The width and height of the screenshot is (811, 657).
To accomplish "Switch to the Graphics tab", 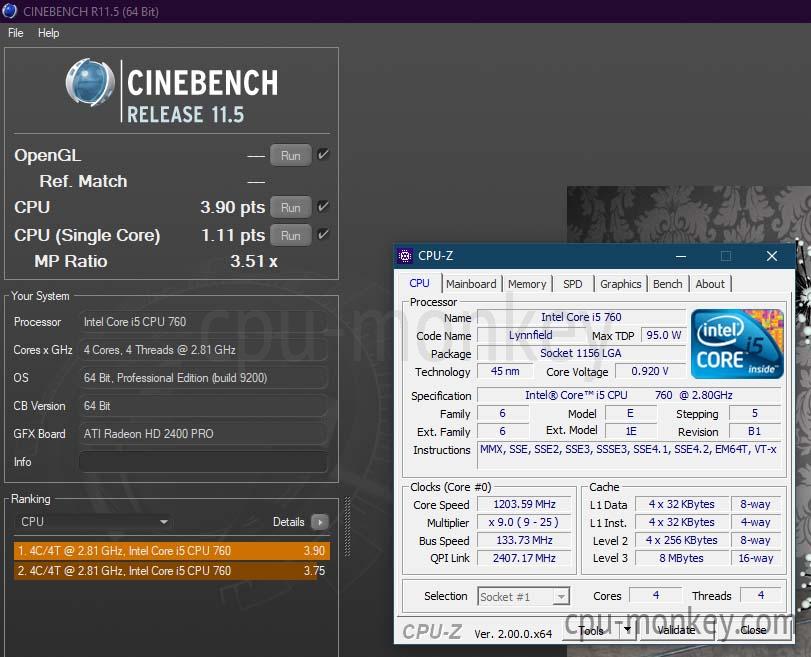I will pyautogui.click(x=621, y=284).
